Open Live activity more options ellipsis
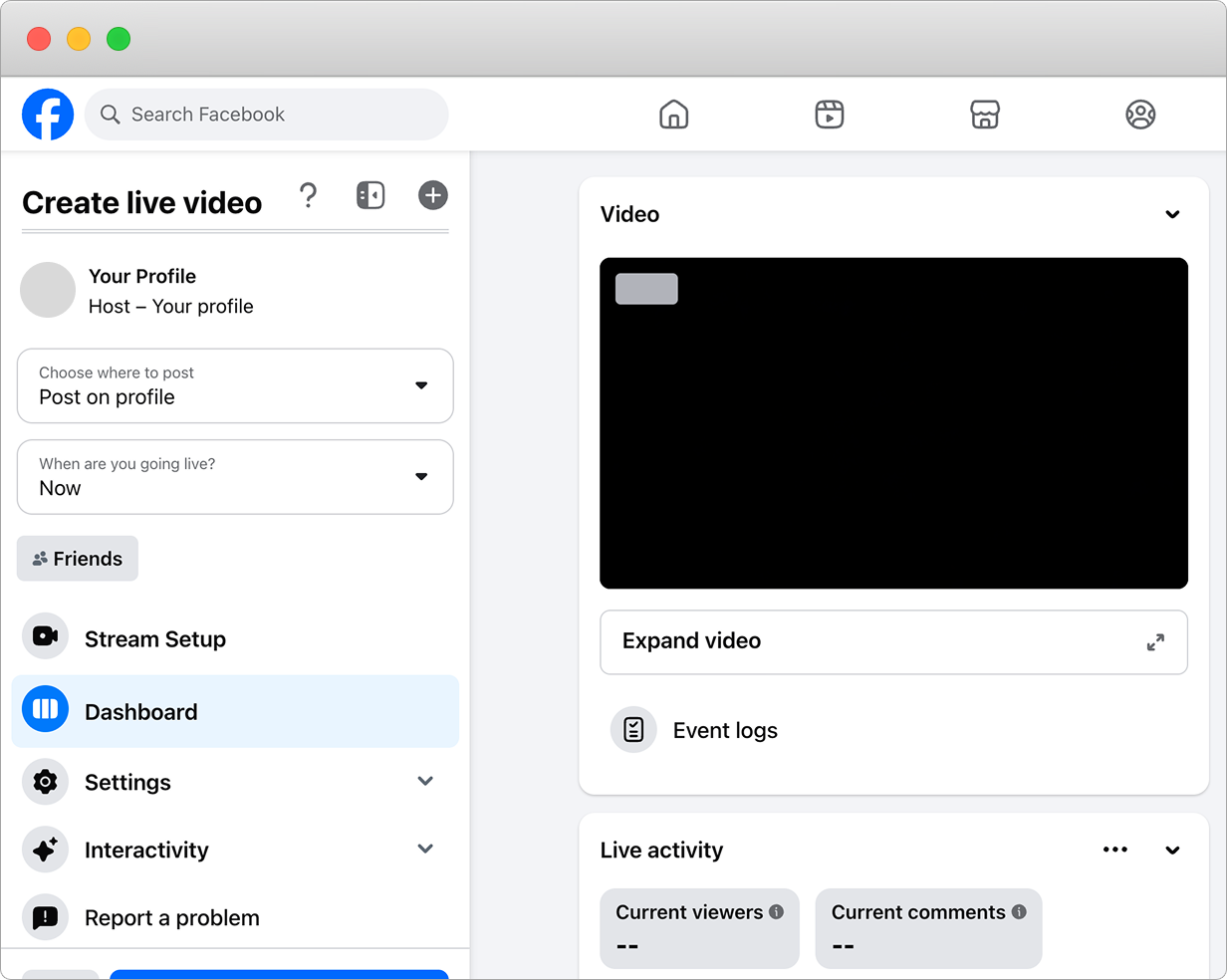Screen dimensions: 1227x980 tap(1115, 850)
